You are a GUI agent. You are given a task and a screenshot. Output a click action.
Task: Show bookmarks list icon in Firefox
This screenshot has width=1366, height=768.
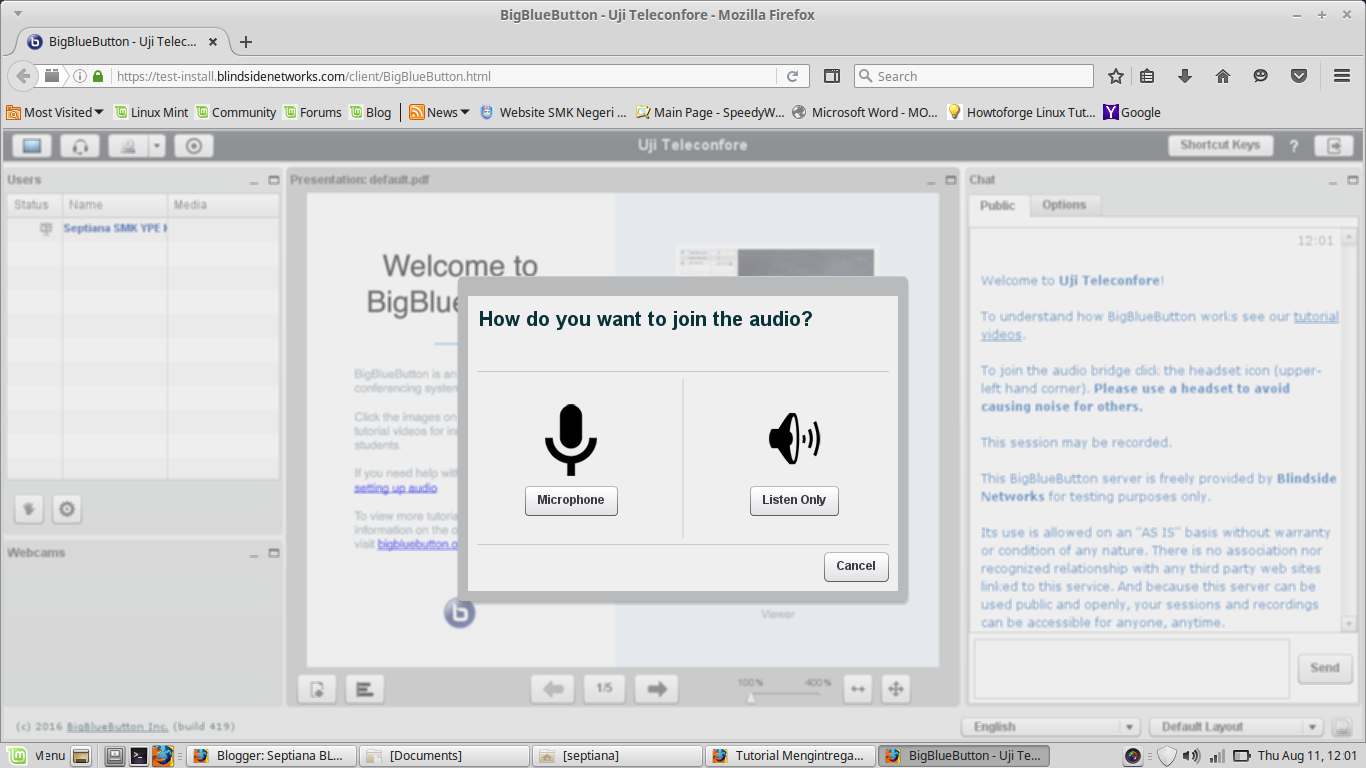(x=1148, y=76)
